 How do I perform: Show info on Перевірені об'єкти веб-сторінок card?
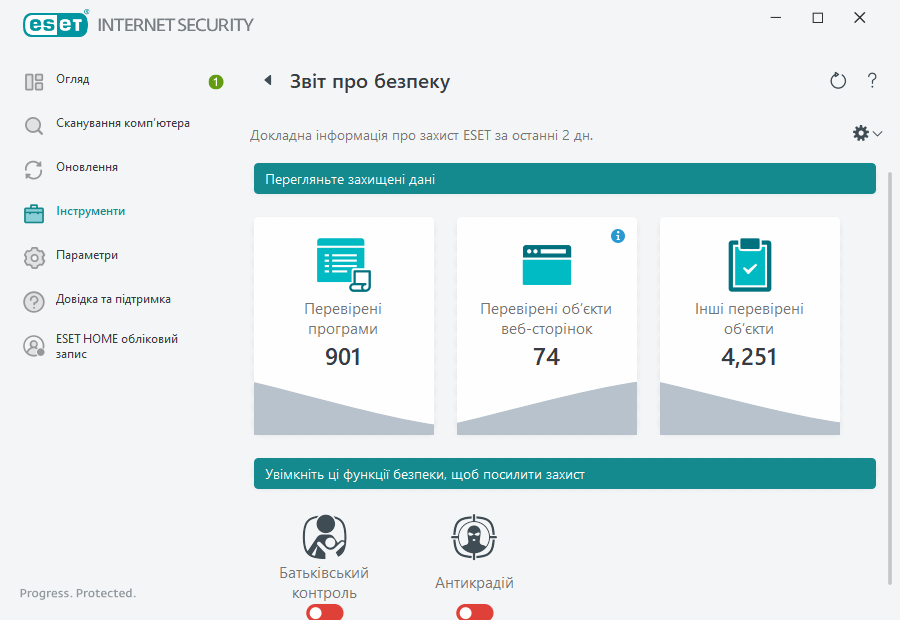coord(618,236)
